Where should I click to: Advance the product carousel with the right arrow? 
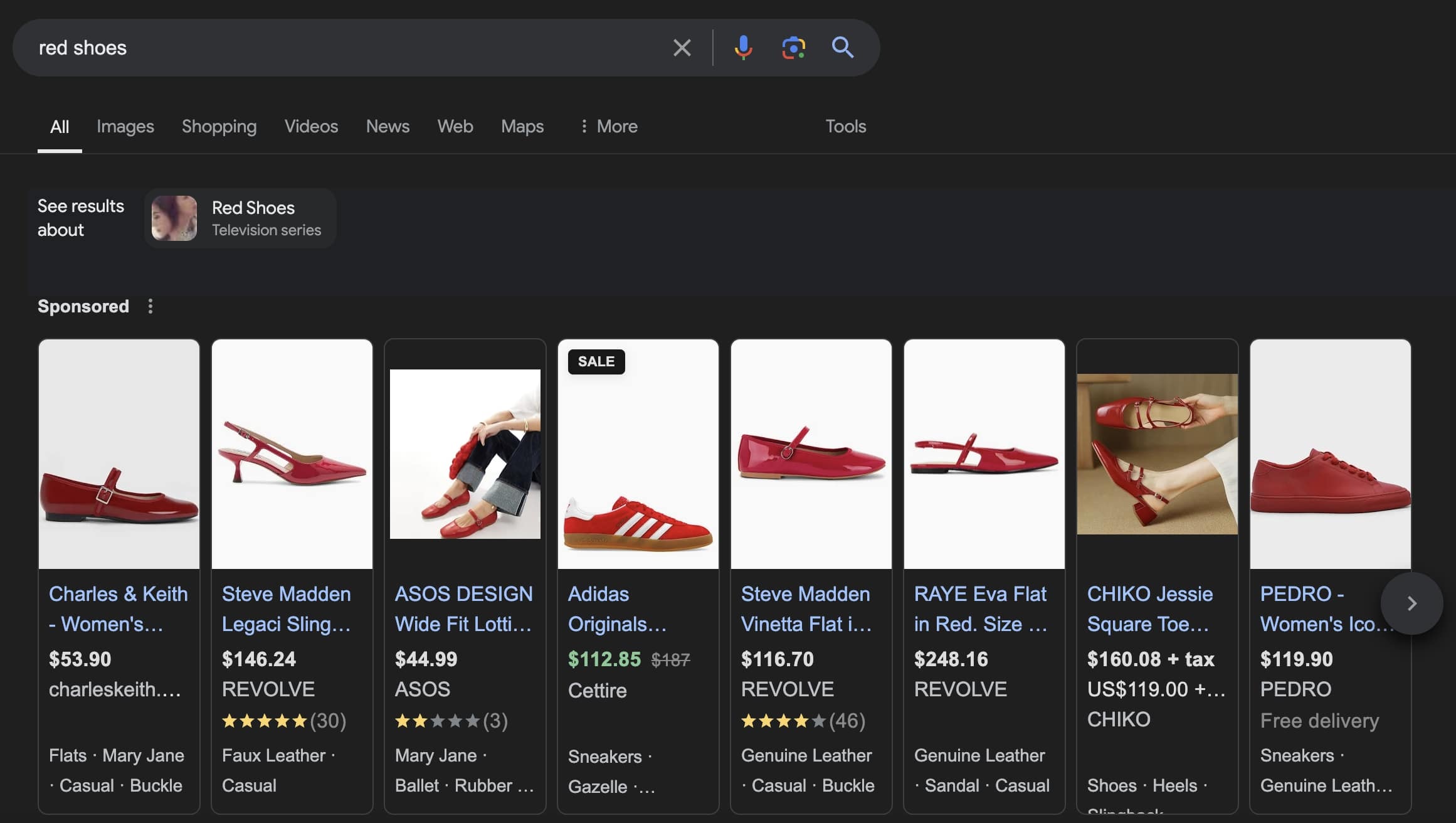(x=1411, y=603)
